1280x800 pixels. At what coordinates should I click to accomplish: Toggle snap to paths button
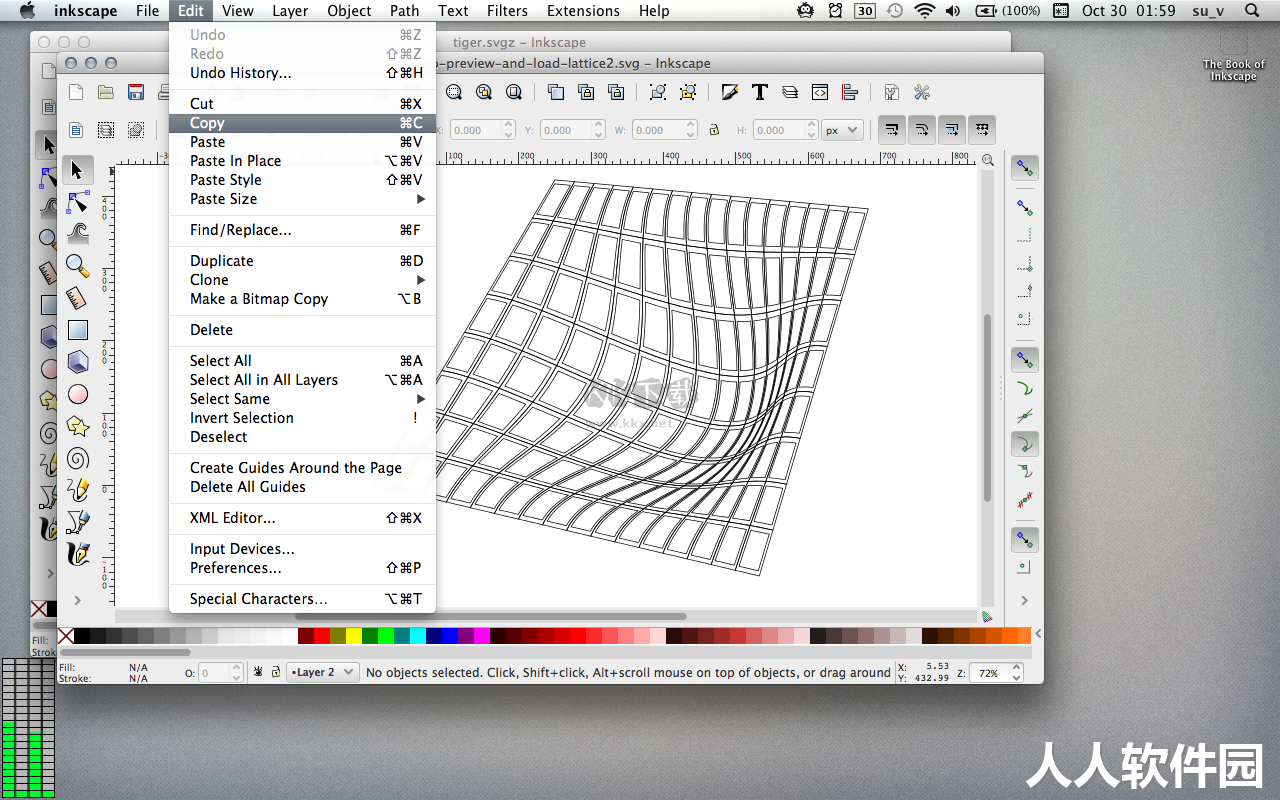[x=1024, y=389]
